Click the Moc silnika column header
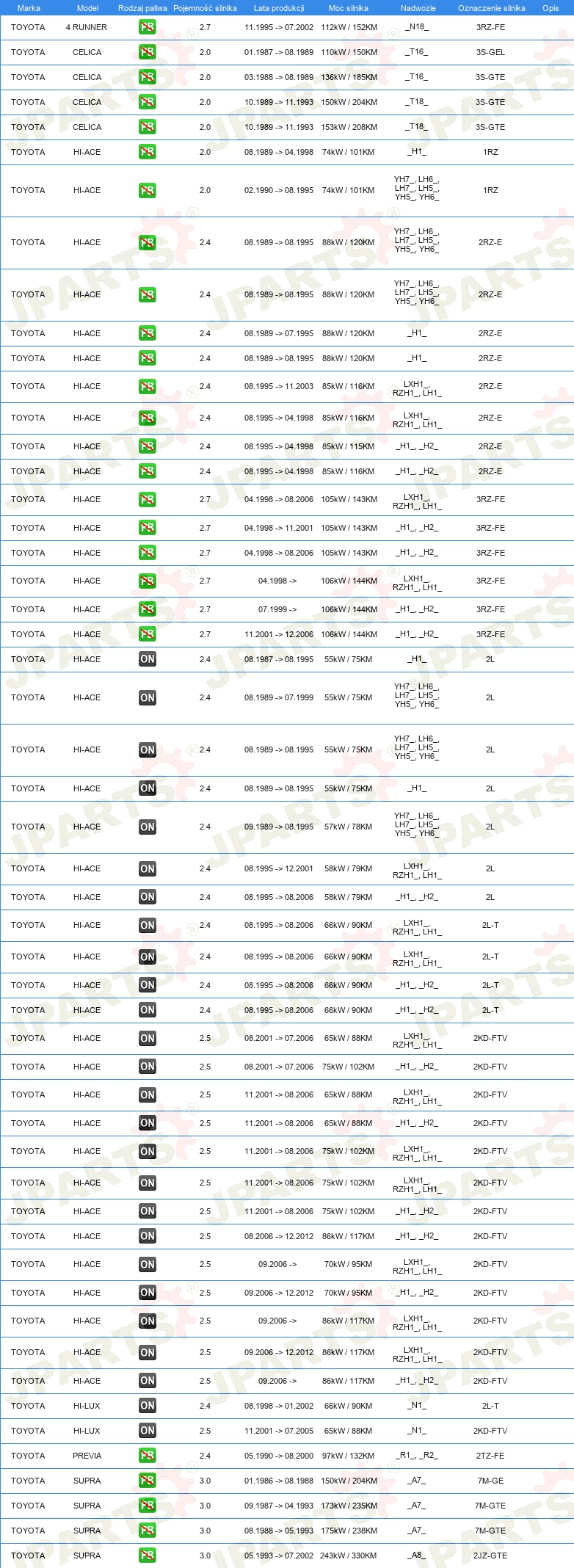This screenshot has width=574, height=1568. coord(349,8)
